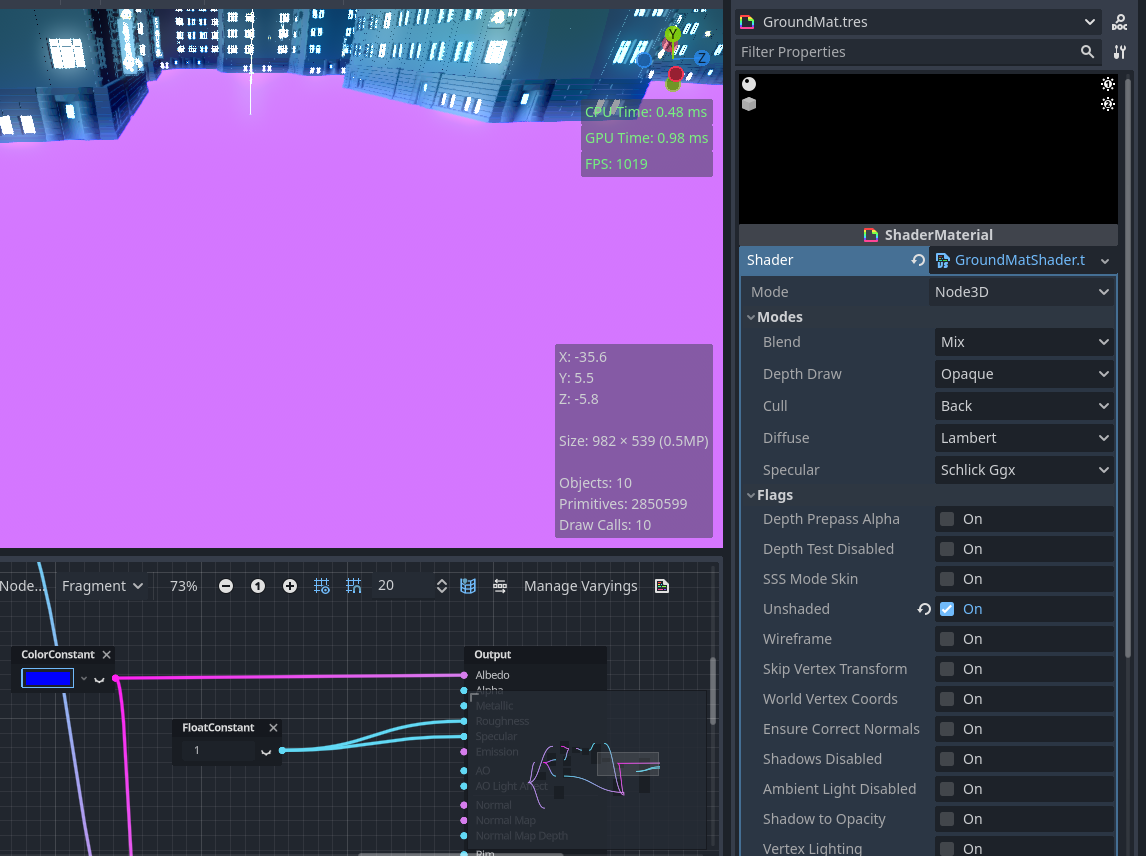Open the Cull dropdown set to Back

click(x=1023, y=405)
